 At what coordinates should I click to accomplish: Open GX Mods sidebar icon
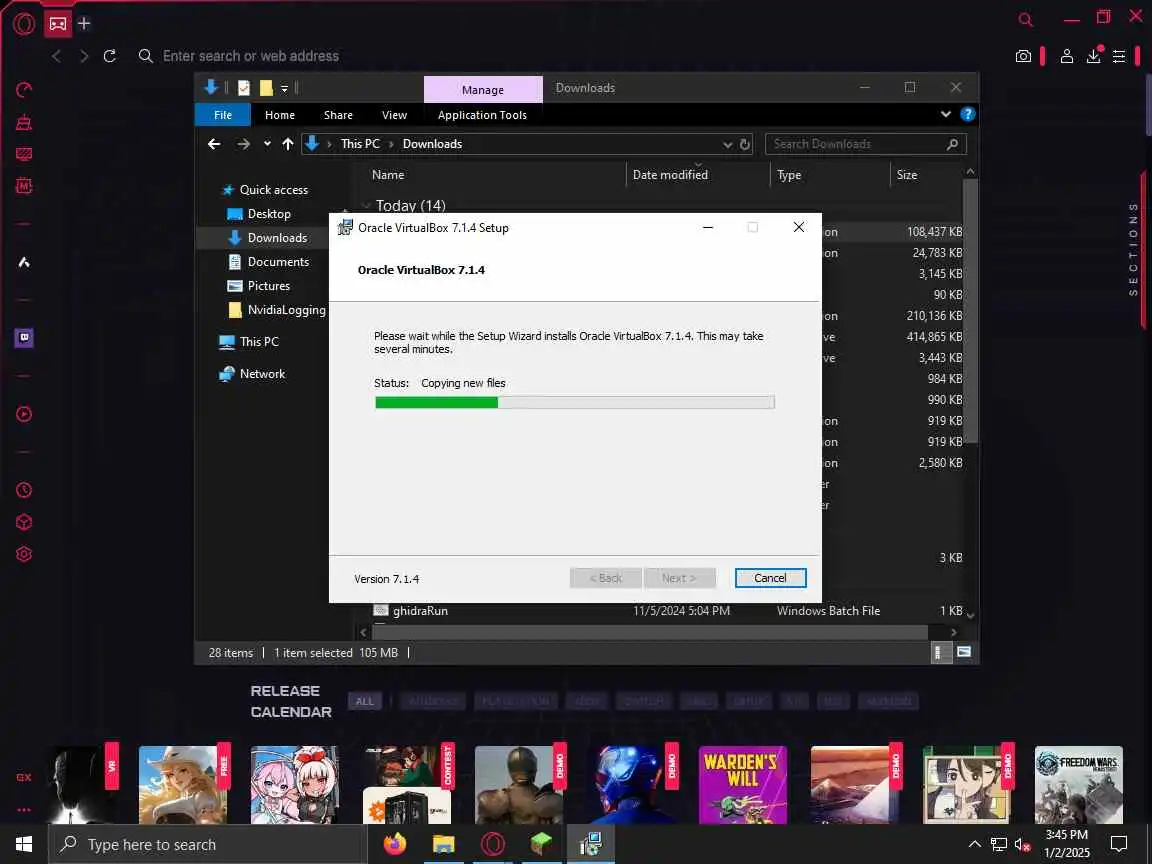24,186
